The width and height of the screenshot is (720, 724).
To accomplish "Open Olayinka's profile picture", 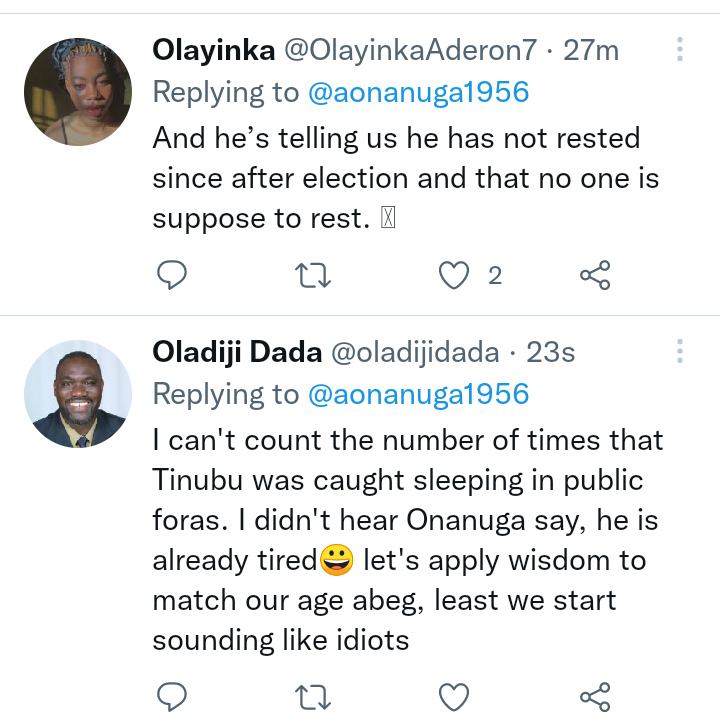I will tap(78, 92).
